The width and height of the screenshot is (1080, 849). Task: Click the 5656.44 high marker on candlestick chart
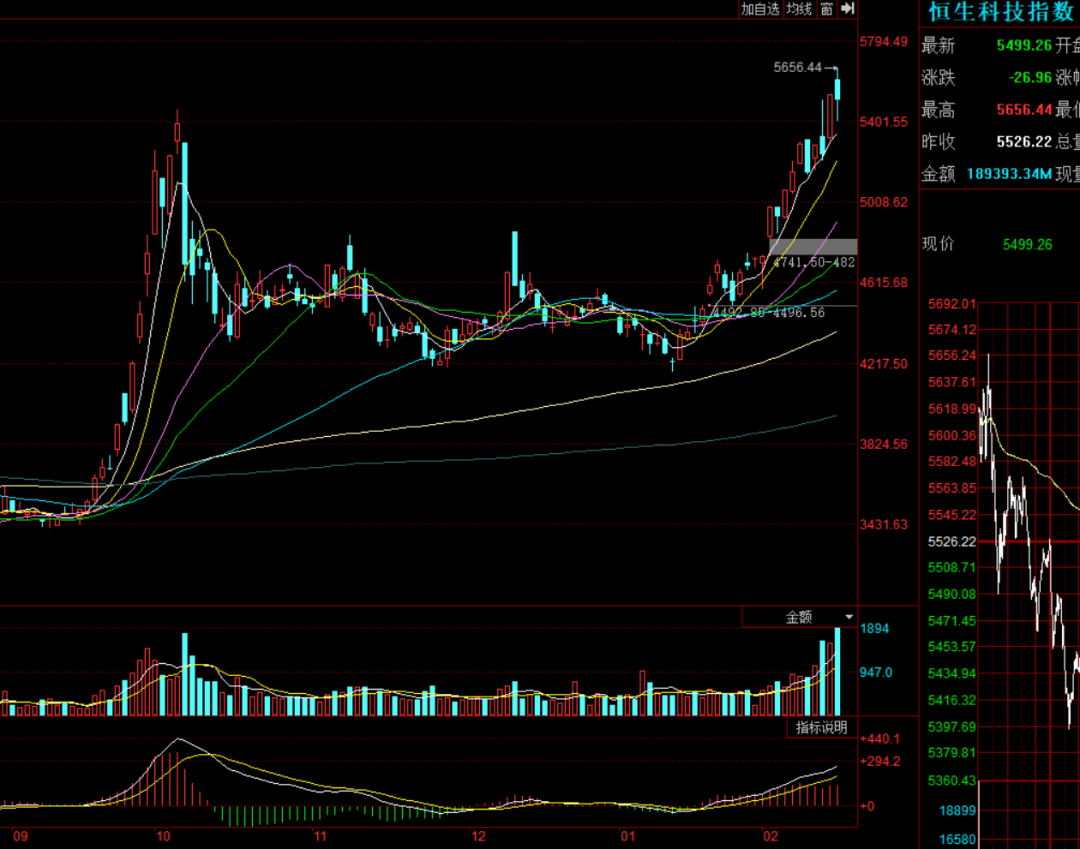pos(798,68)
